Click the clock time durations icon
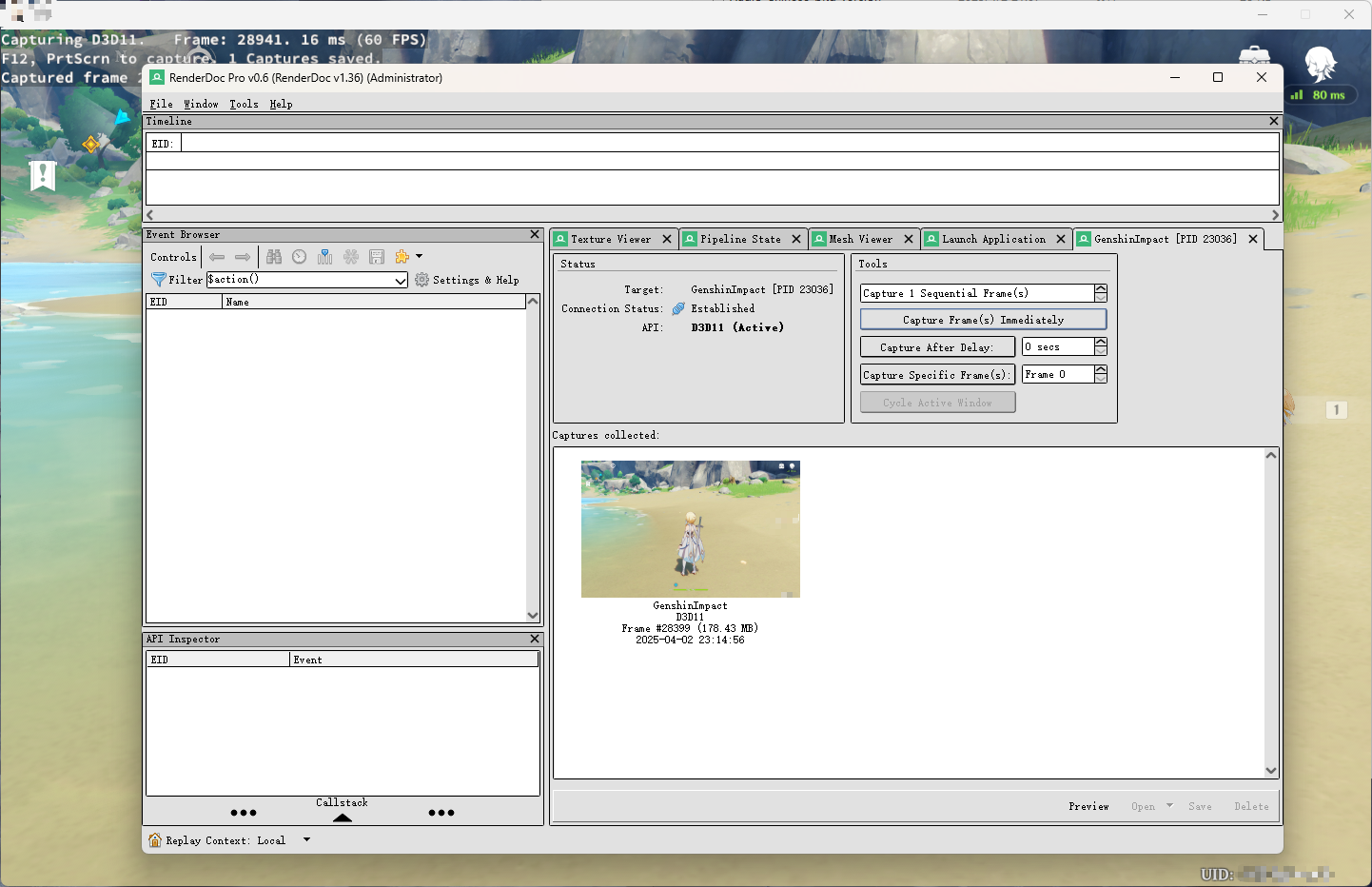Screen dimensions: 1372x887 [300, 257]
